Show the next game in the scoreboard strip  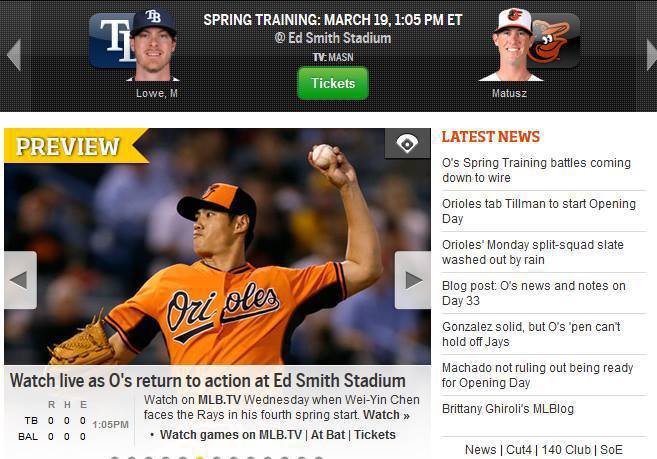tap(651, 54)
